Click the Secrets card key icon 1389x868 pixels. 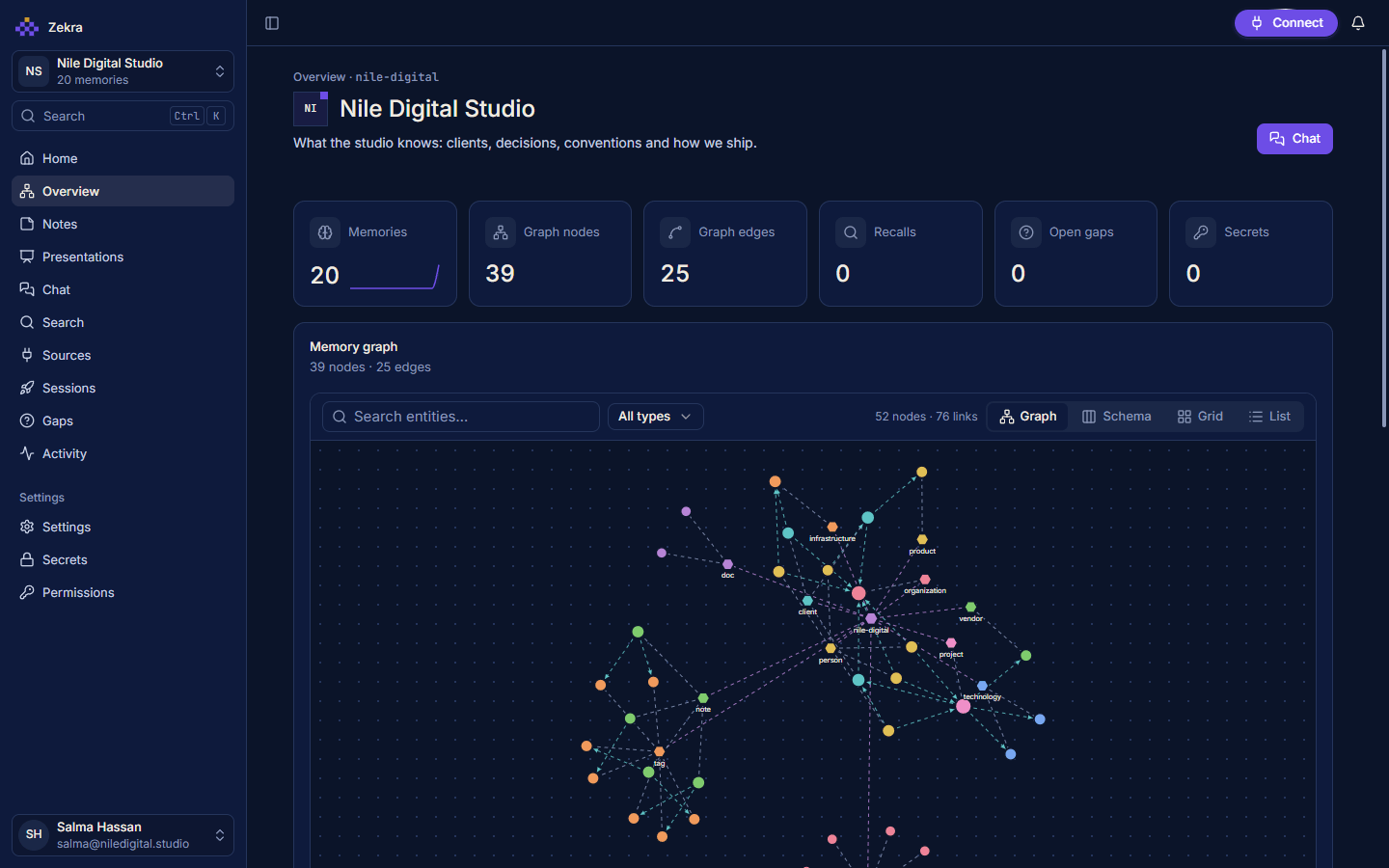click(1201, 232)
